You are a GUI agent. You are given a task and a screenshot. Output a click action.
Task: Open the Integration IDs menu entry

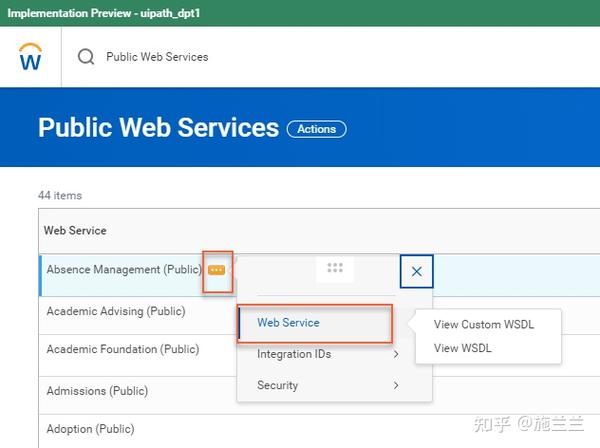tap(294, 354)
